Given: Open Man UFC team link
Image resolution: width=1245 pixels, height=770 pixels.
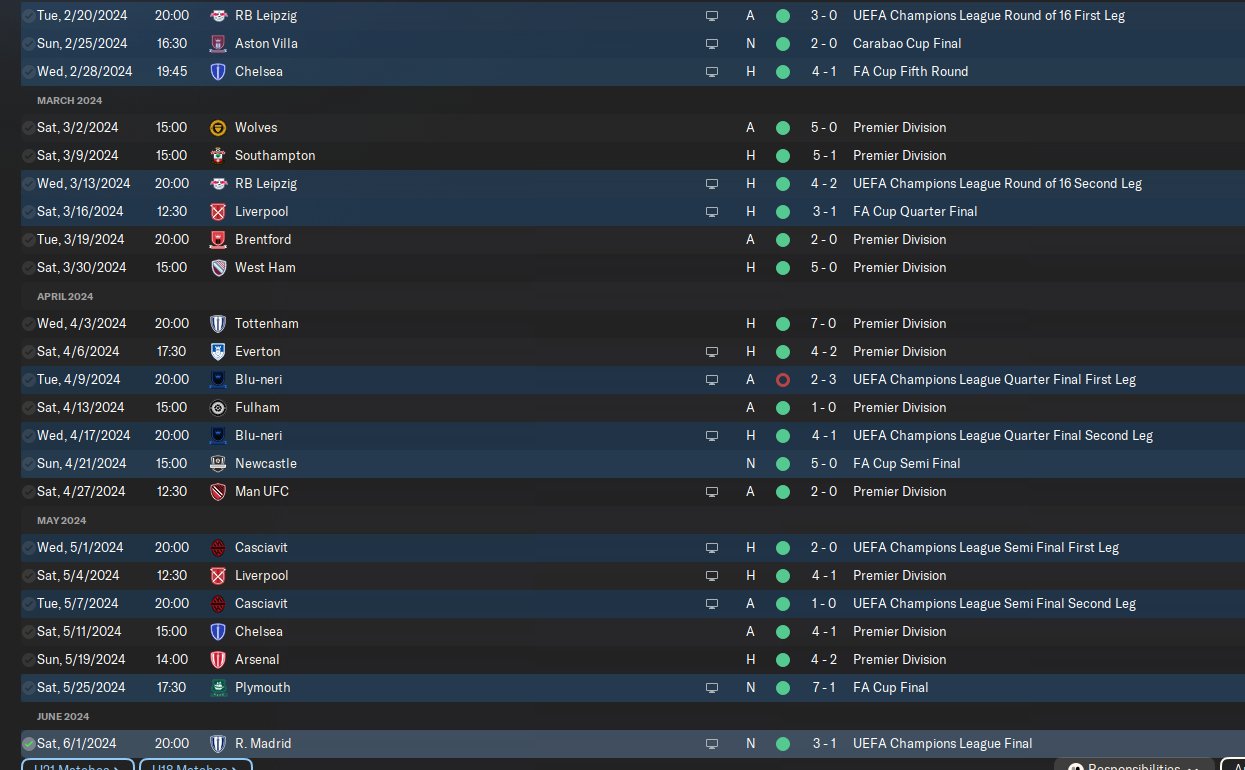Looking at the screenshot, I should click(x=261, y=492).
